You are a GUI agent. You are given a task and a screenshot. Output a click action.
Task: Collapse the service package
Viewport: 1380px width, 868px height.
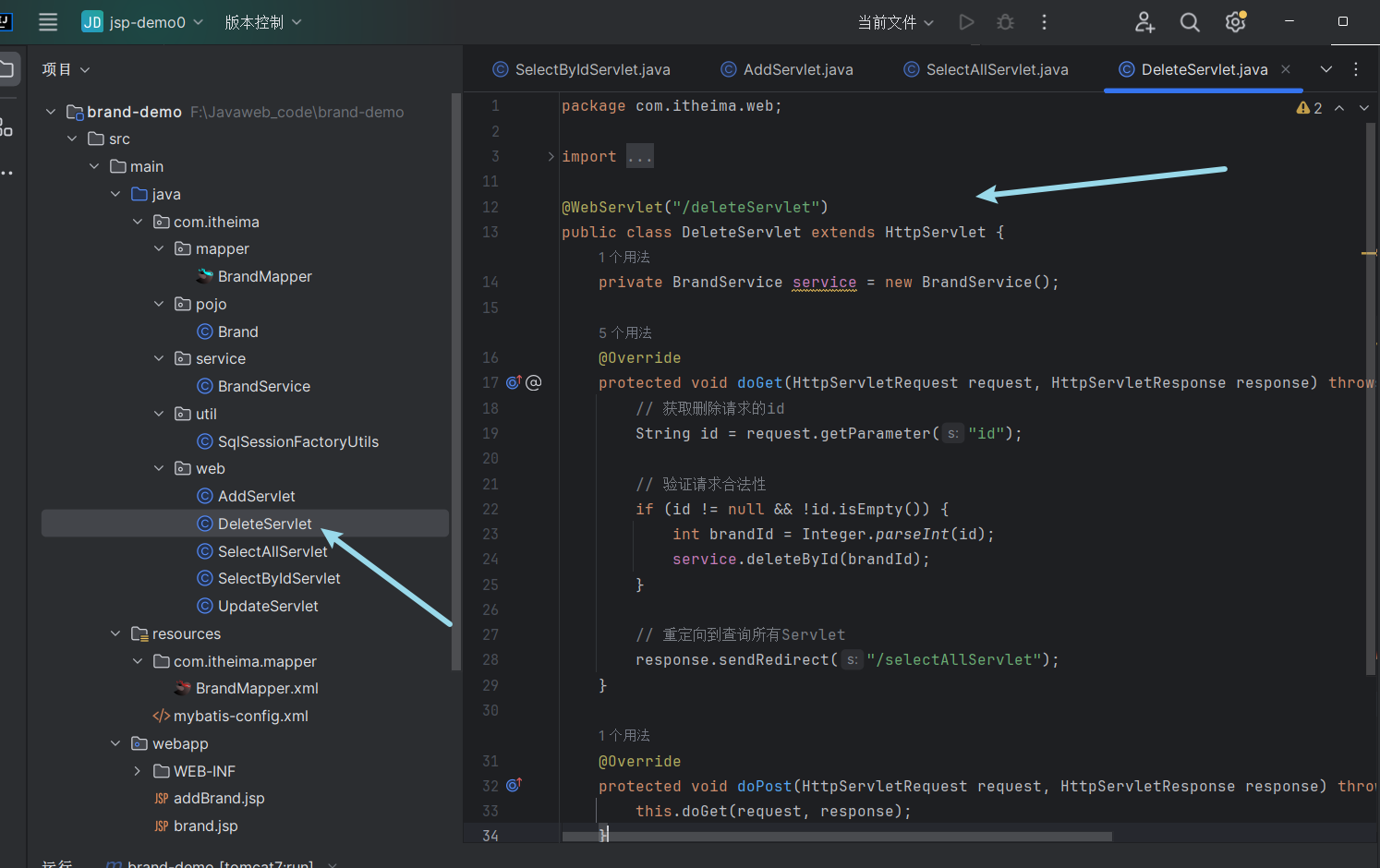(159, 358)
